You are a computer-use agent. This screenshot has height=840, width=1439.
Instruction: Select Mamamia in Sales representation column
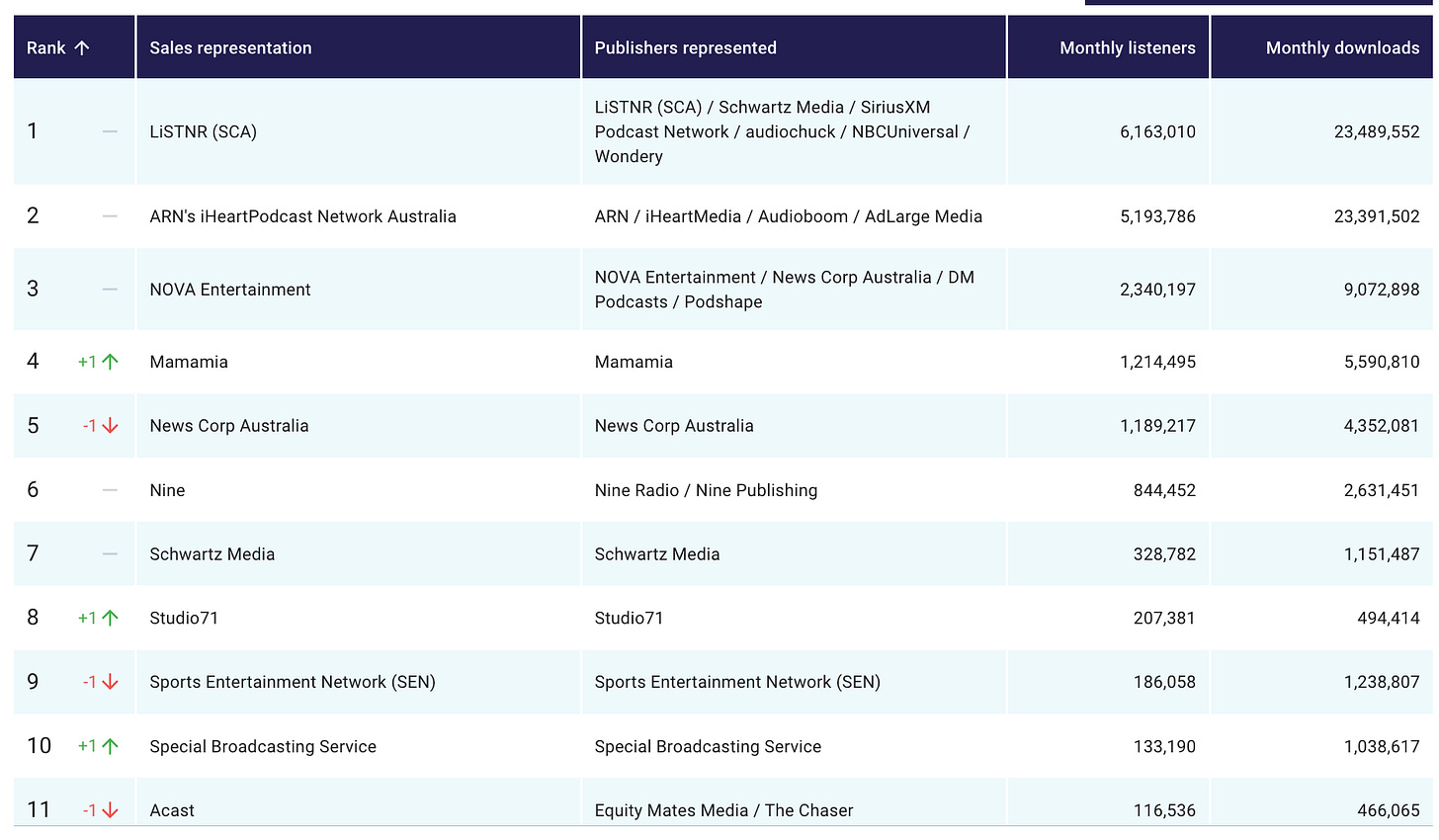pyautogui.click(x=188, y=362)
